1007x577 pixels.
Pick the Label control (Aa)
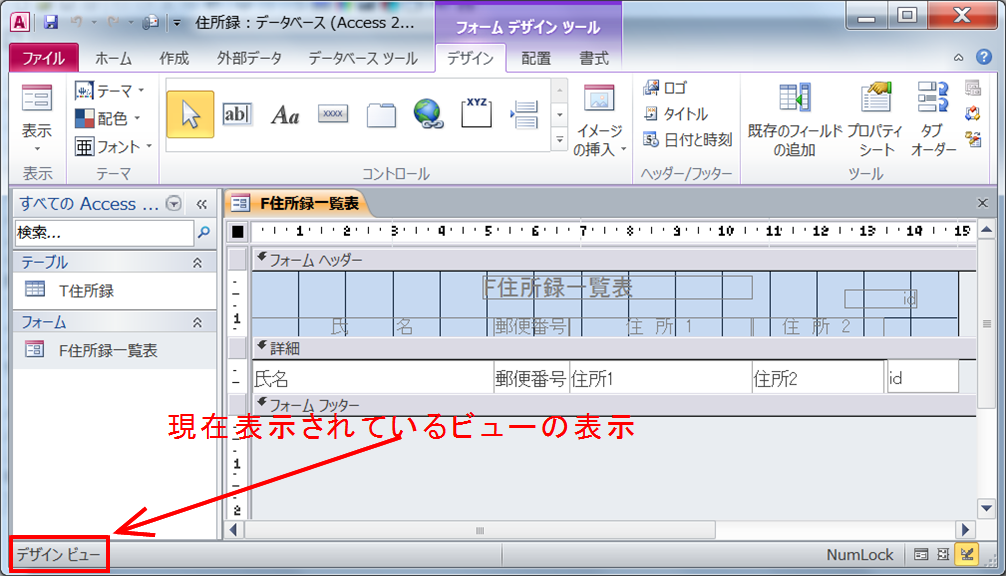point(285,115)
